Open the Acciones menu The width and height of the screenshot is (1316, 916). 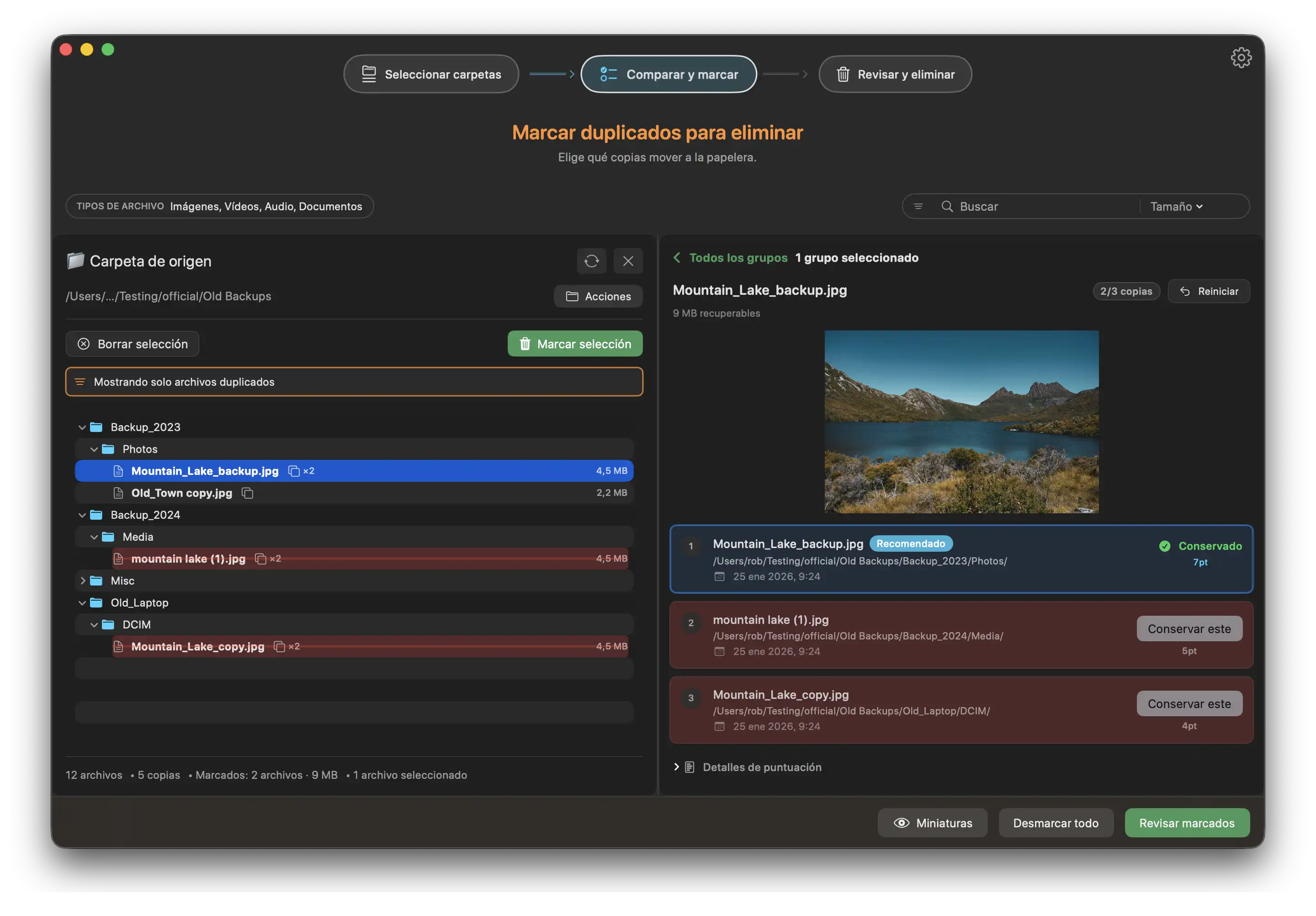coord(599,296)
